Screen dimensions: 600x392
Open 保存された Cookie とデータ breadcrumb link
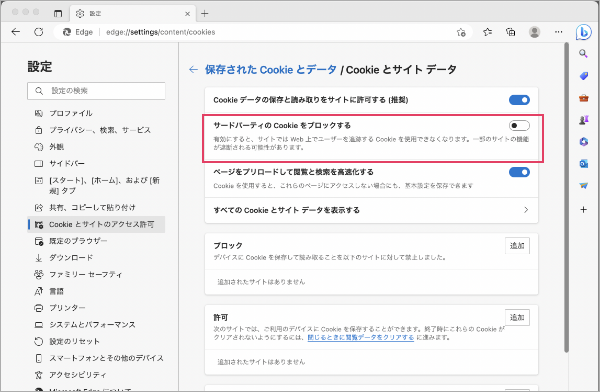pos(271,70)
